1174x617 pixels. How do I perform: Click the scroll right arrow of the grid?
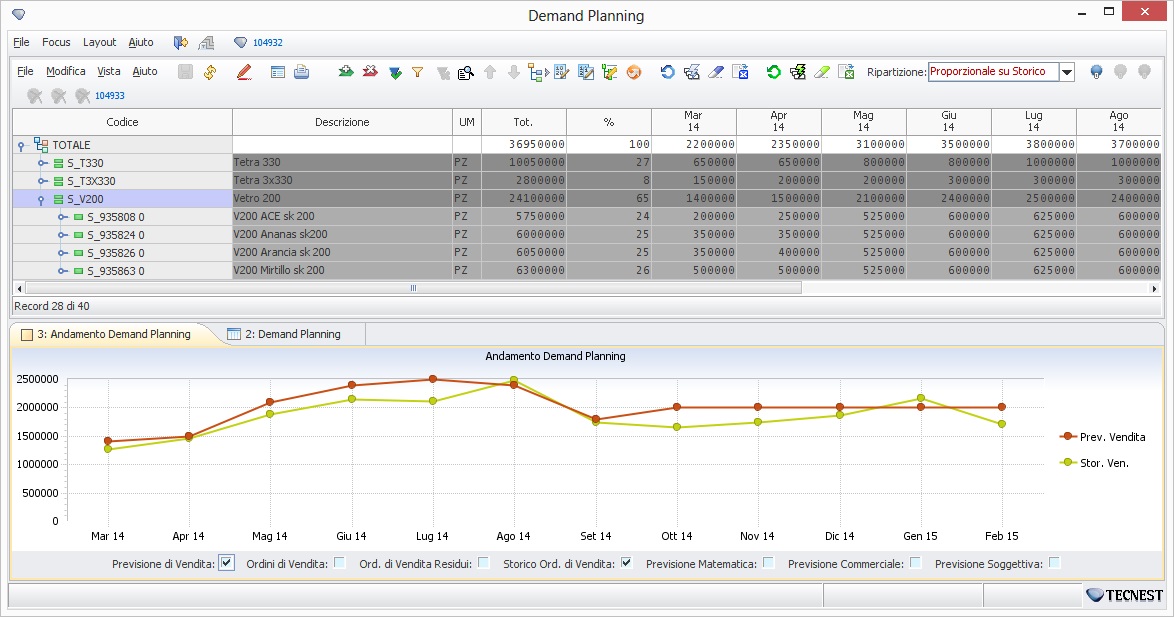1154,288
